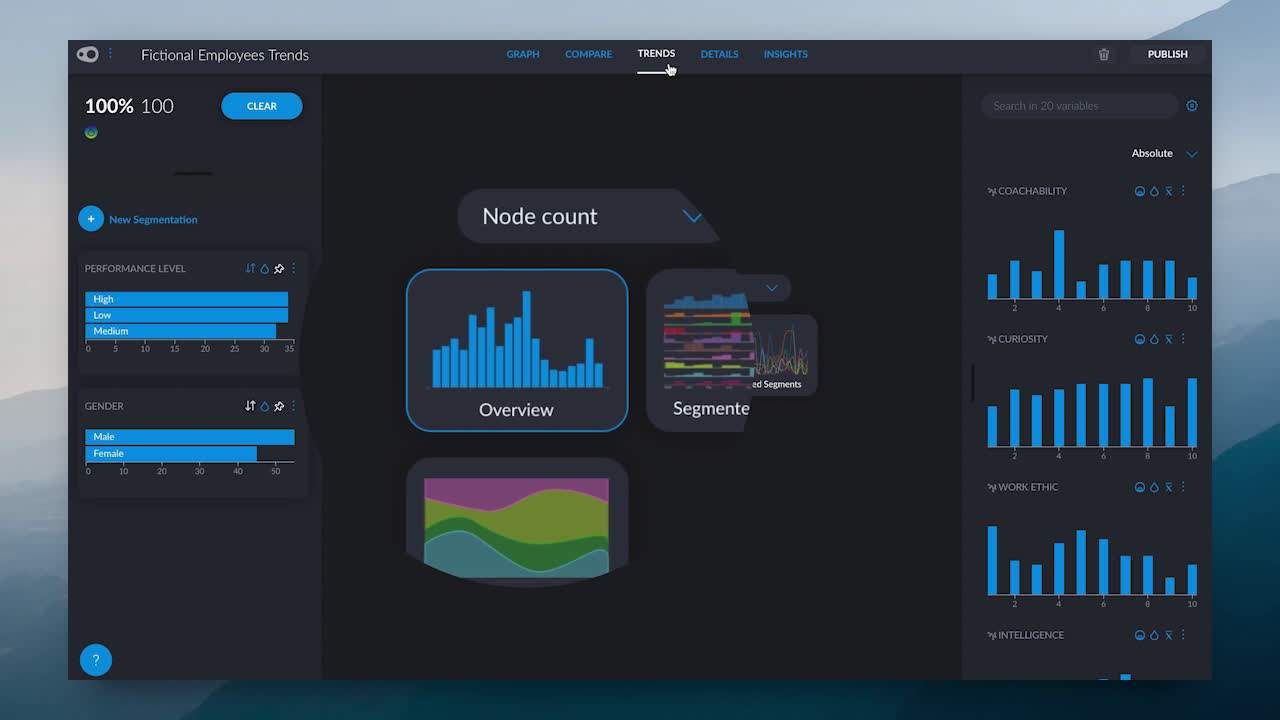Viewport: 1280px width, 720px height.
Task: Click the Clear button
Action: tap(262, 106)
